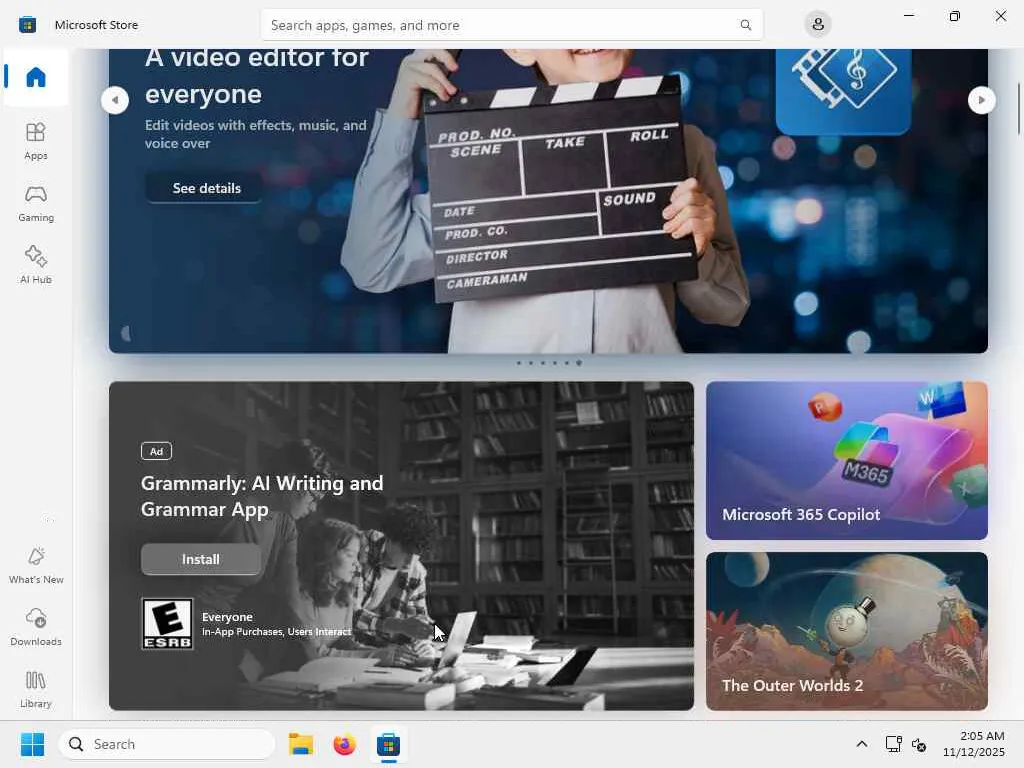Expand hidden system tray icons
Image resolution: width=1024 pixels, height=768 pixels.
point(862,744)
